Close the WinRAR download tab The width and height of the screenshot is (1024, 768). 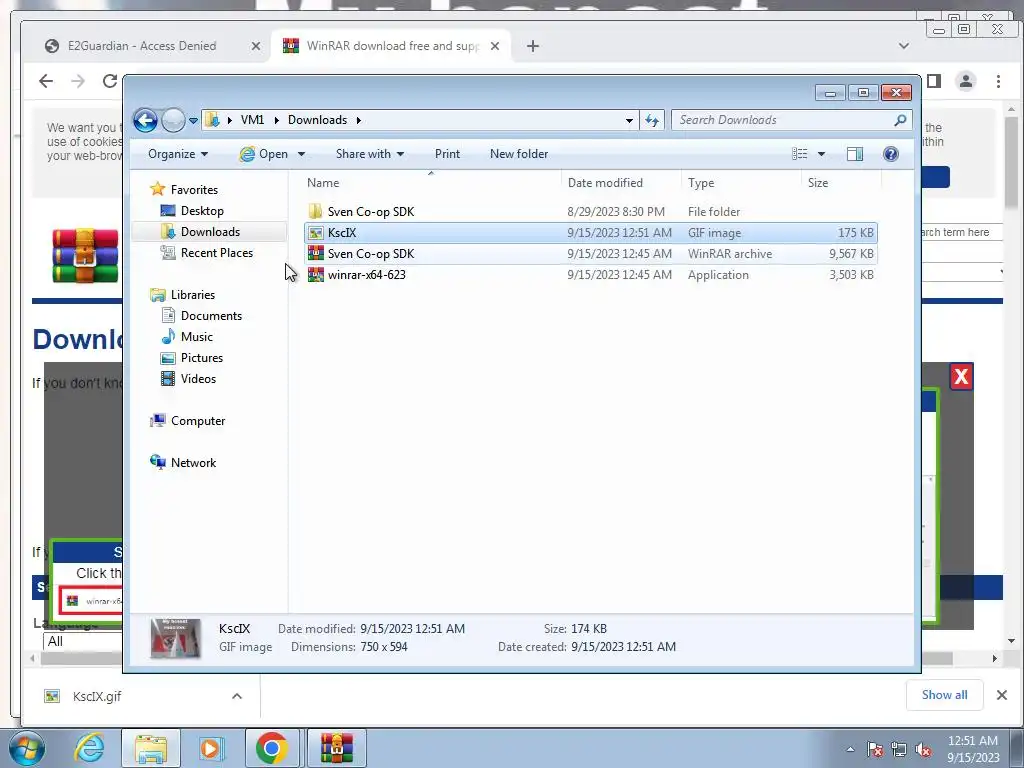494,46
